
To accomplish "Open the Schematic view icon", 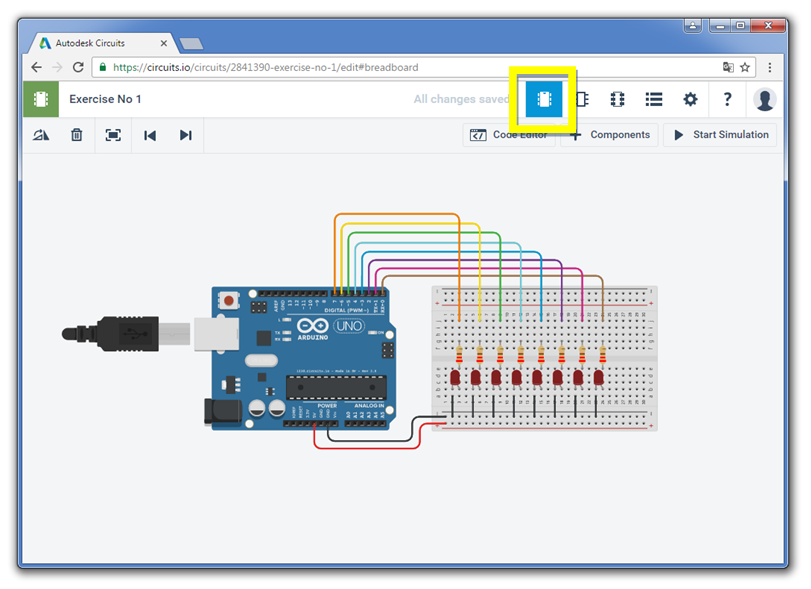I will [x=582, y=99].
